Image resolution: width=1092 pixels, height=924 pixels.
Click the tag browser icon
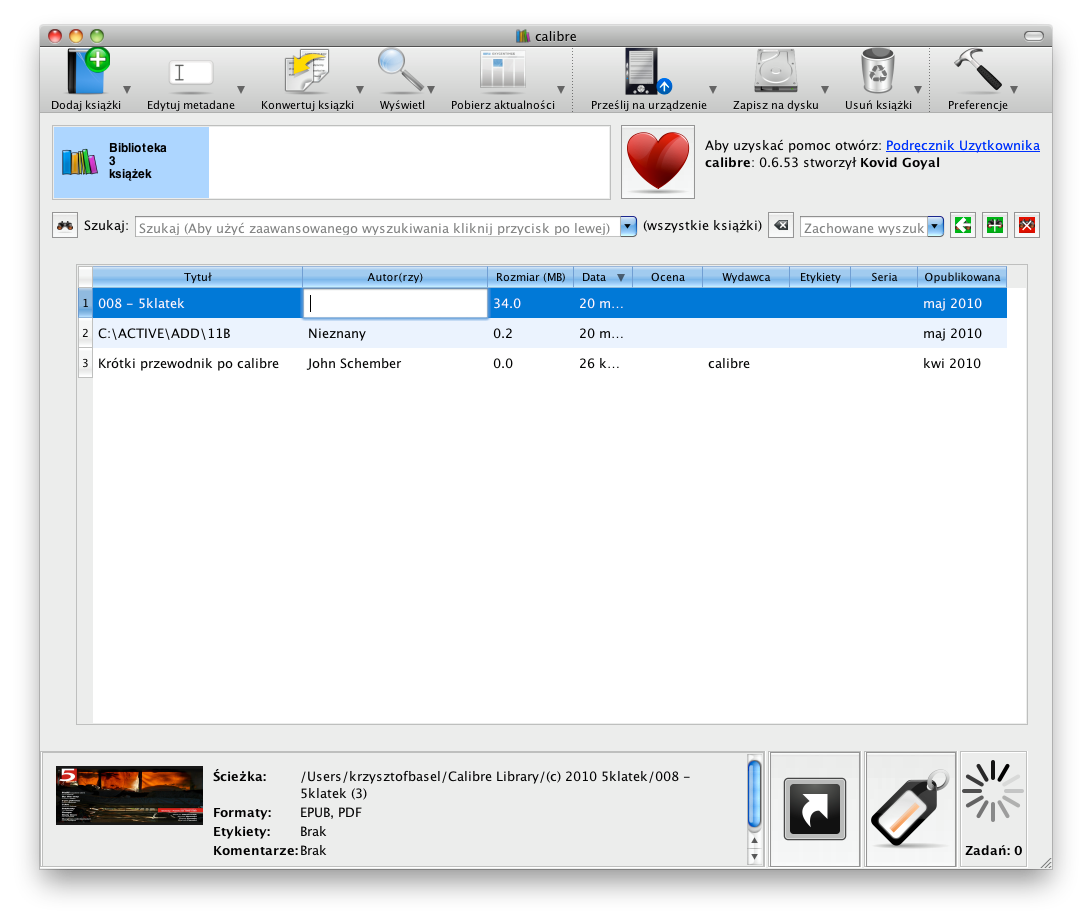pos(910,809)
